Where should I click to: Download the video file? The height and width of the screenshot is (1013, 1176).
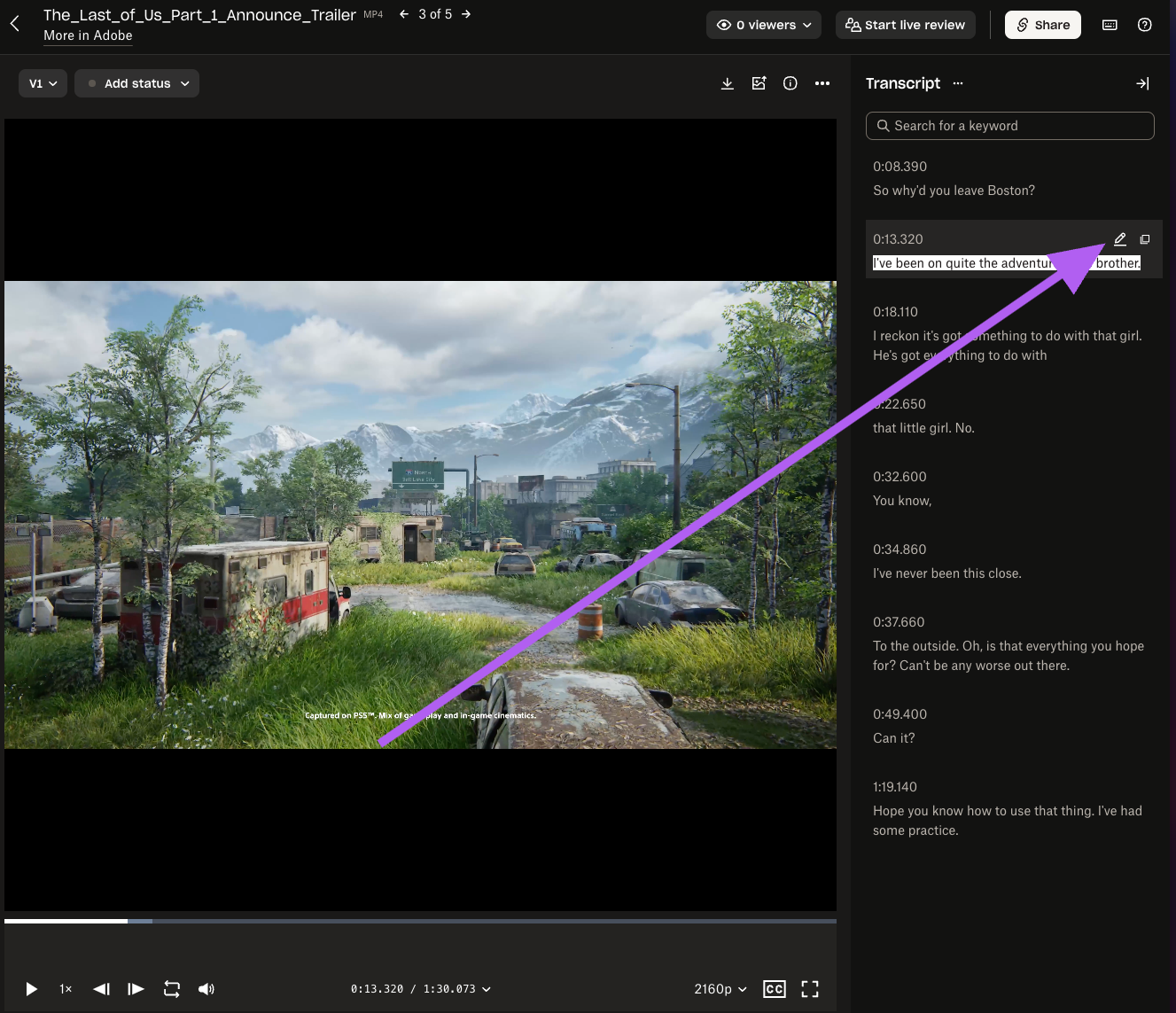click(728, 83)
